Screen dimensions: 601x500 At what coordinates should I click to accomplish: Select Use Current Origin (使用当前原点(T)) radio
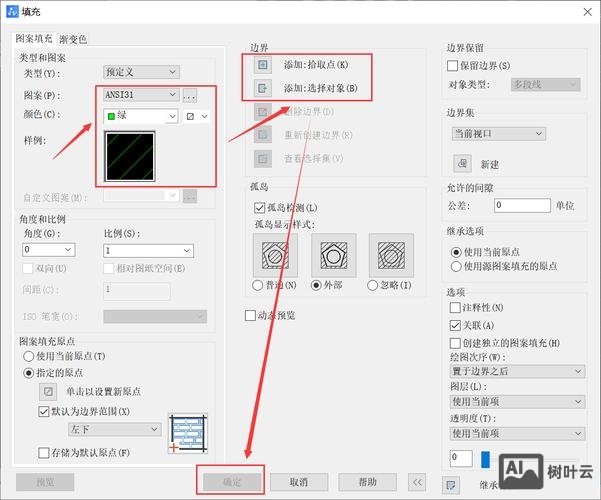click(29, 356)
